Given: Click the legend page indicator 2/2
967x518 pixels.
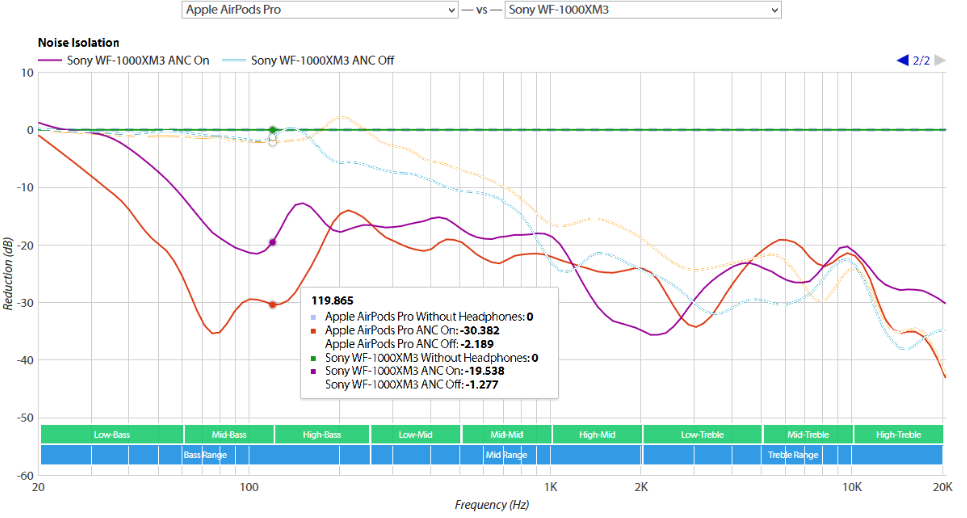Looking at the screenshot, I should click(921, 60).
